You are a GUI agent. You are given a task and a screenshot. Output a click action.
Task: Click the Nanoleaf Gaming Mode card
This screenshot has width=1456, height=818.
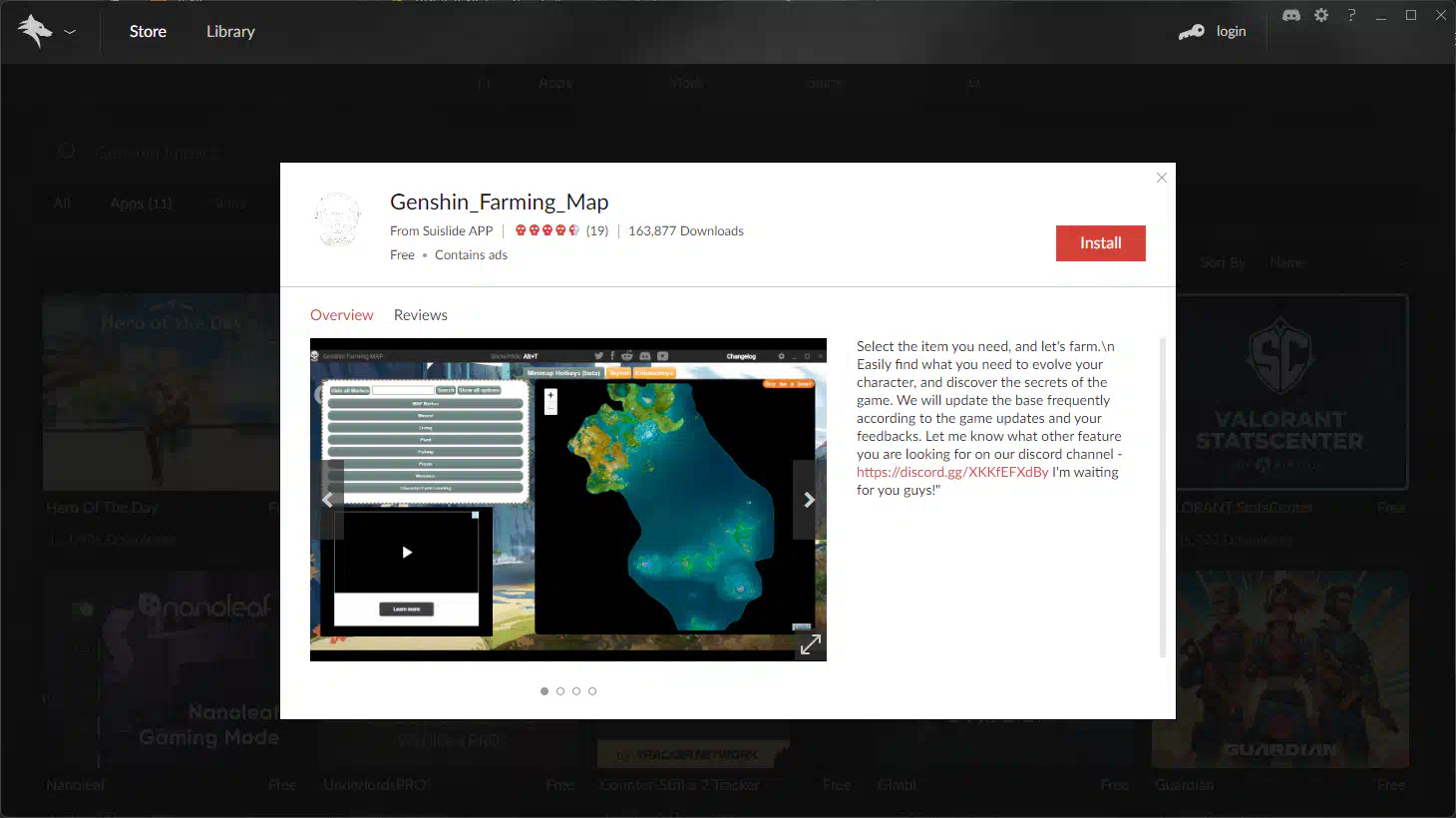coord(162,670)
